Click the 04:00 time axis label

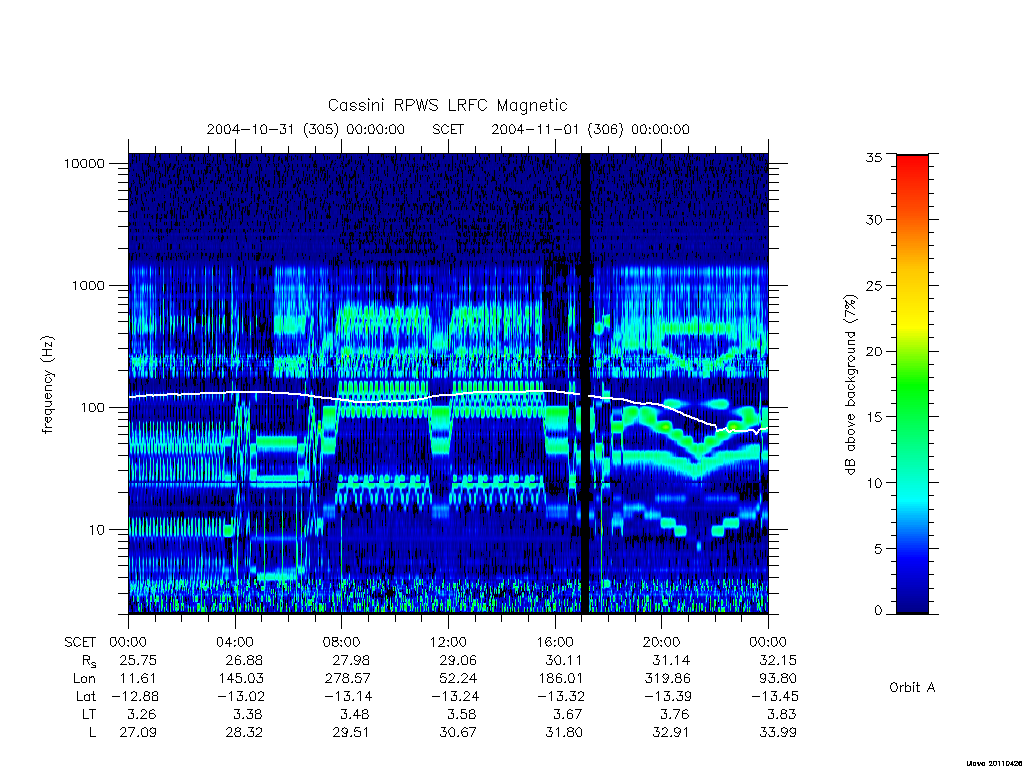click(235, 643)
